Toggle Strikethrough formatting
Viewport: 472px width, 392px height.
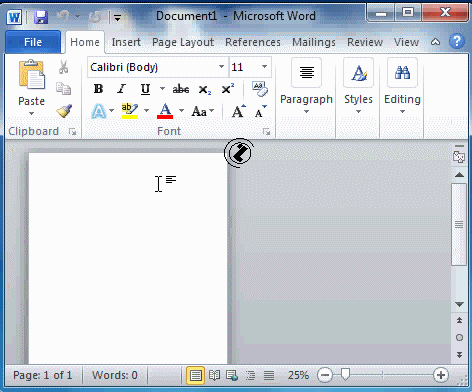pyautogui.click(x=181, y=89)
